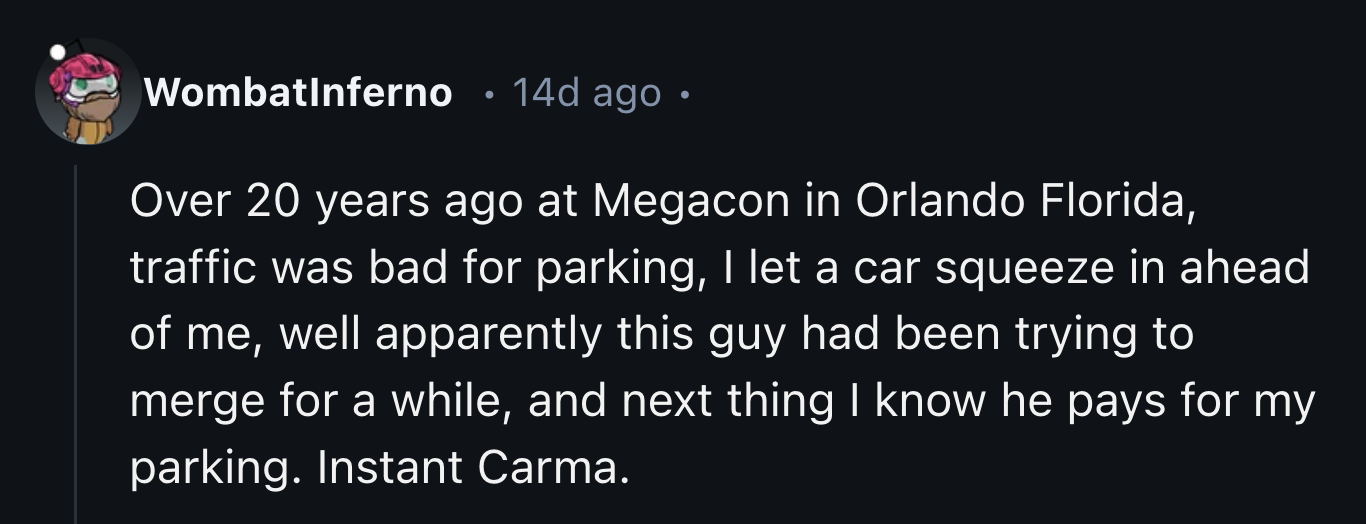
Task: Click the "14d ago" timestamp
Action: pyautogui.click(x=586, y=93)
